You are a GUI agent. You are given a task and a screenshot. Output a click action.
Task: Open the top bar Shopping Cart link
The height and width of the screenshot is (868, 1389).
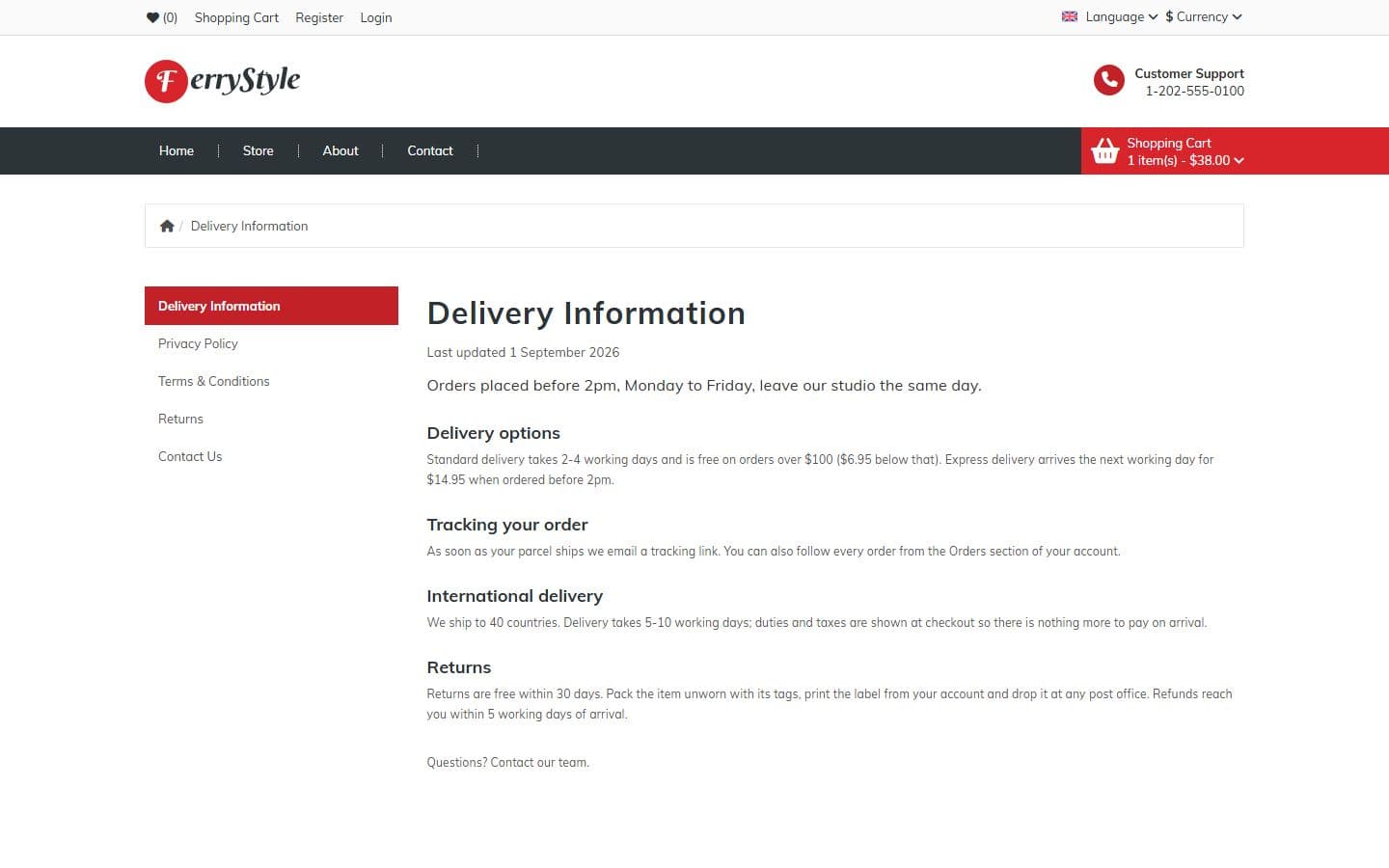tap(236, 17)
